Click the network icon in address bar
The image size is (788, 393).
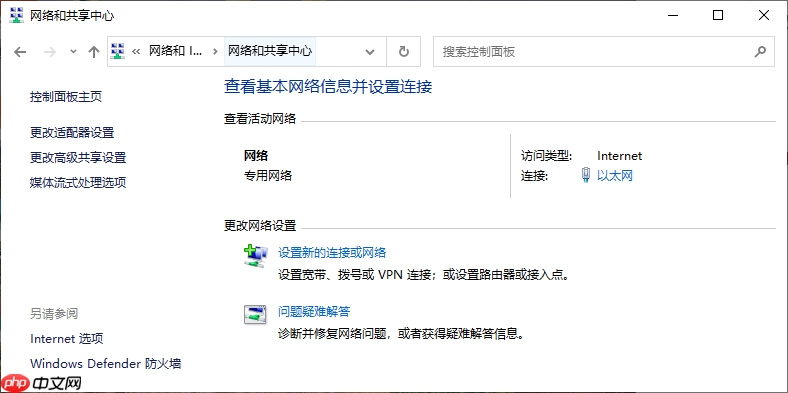(x=118, y=51)
